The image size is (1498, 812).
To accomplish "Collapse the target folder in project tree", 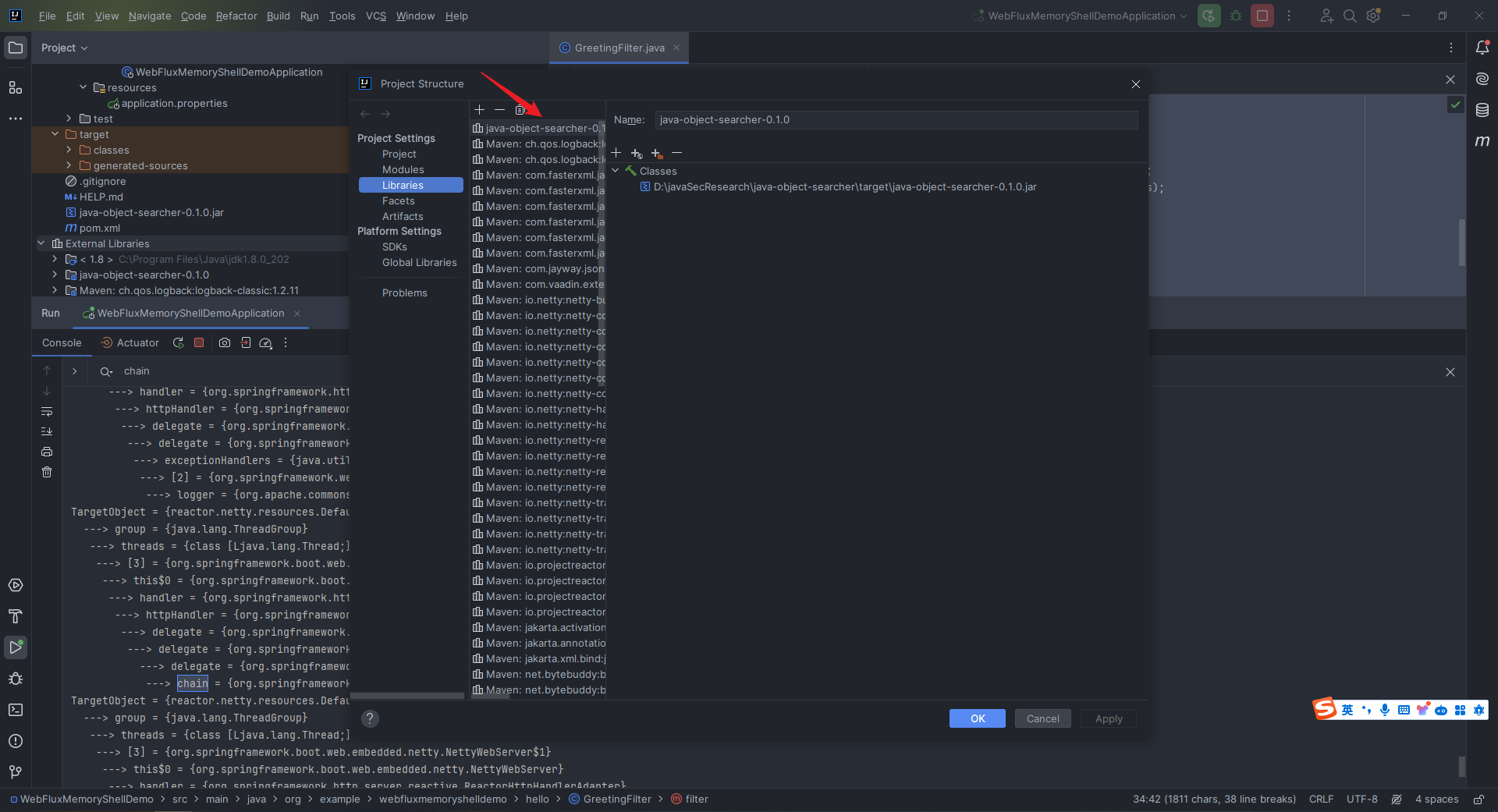I will (55, 134).
